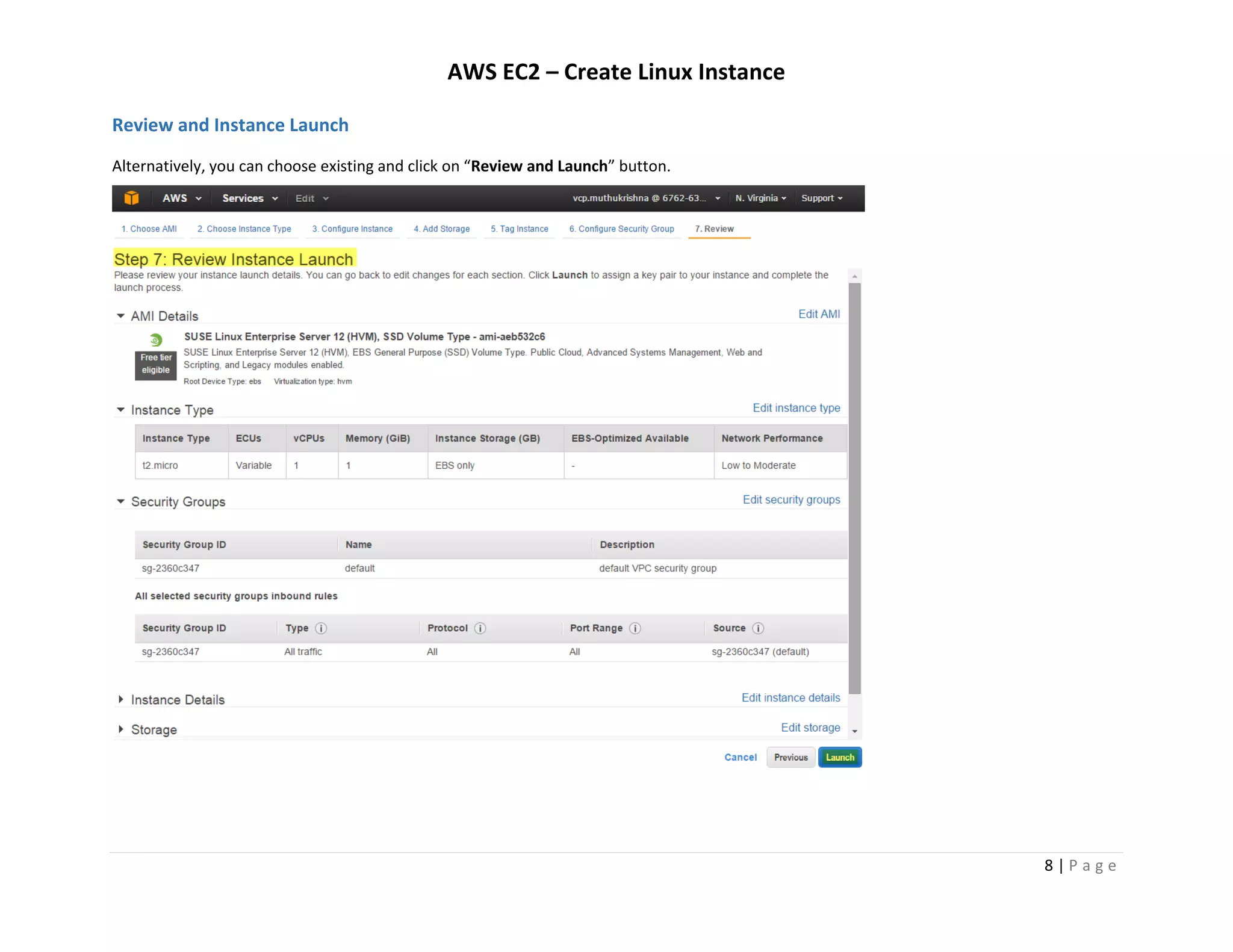Click the vertical scrollbar thumb
Viewport: 1233px width, 952px height.
(854, 487)
